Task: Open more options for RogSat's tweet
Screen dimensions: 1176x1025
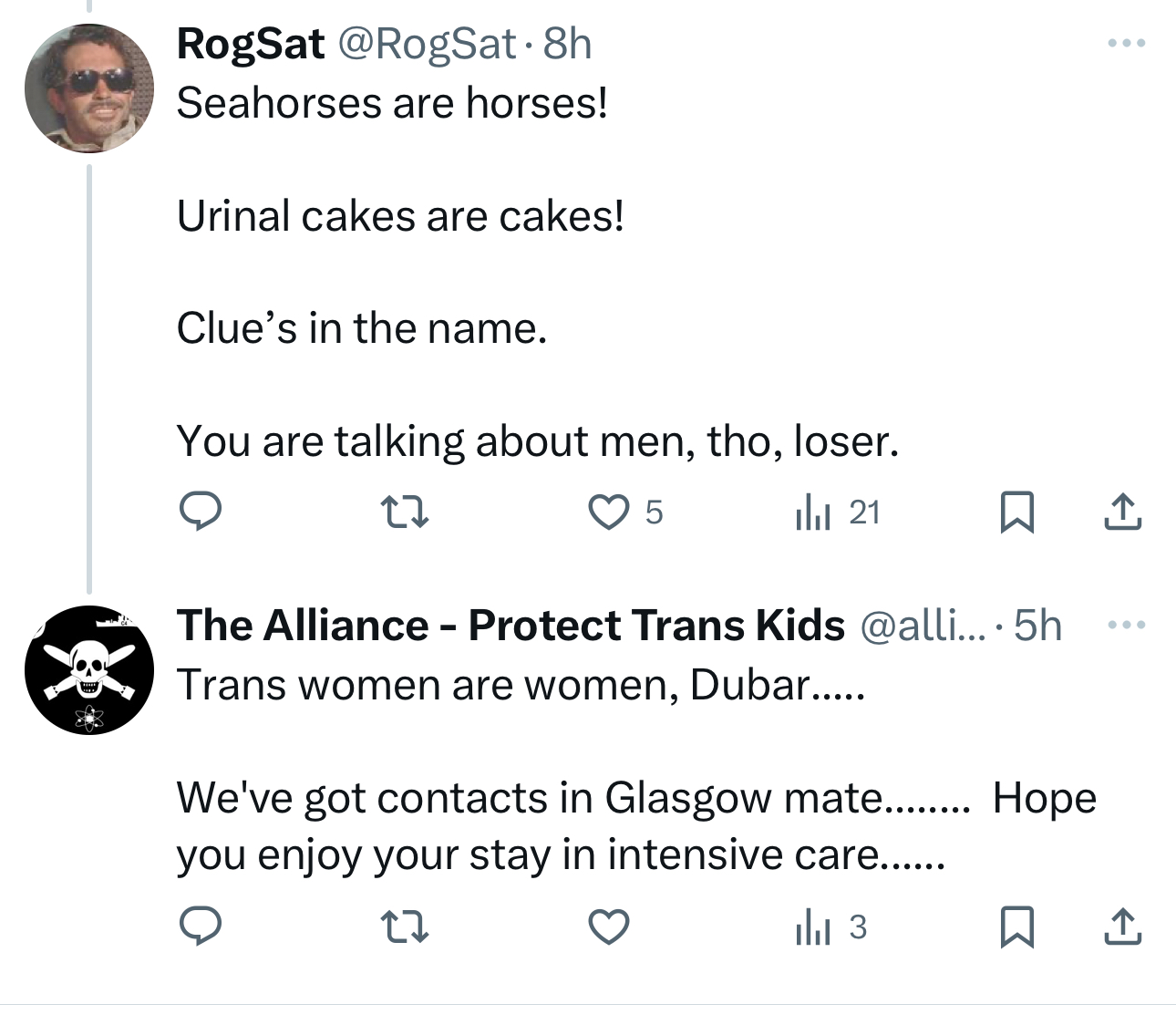Action: click(x=1126, y=44)
